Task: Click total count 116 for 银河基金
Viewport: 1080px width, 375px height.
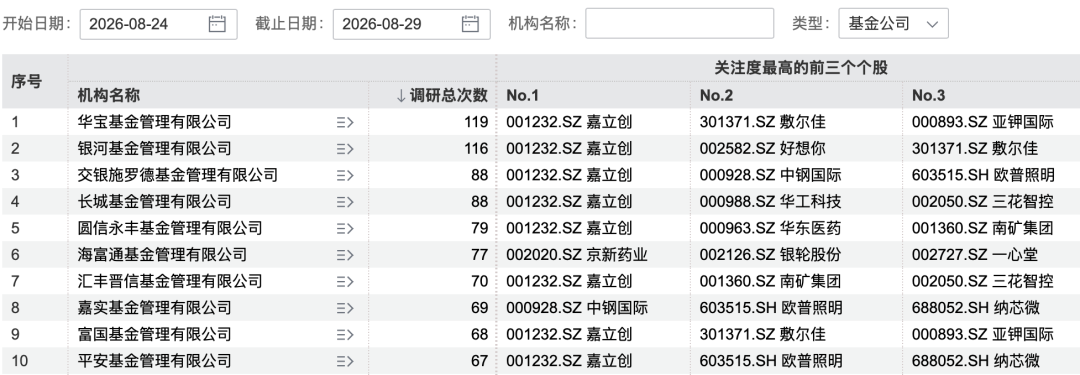Action: (x=476, y=149)
